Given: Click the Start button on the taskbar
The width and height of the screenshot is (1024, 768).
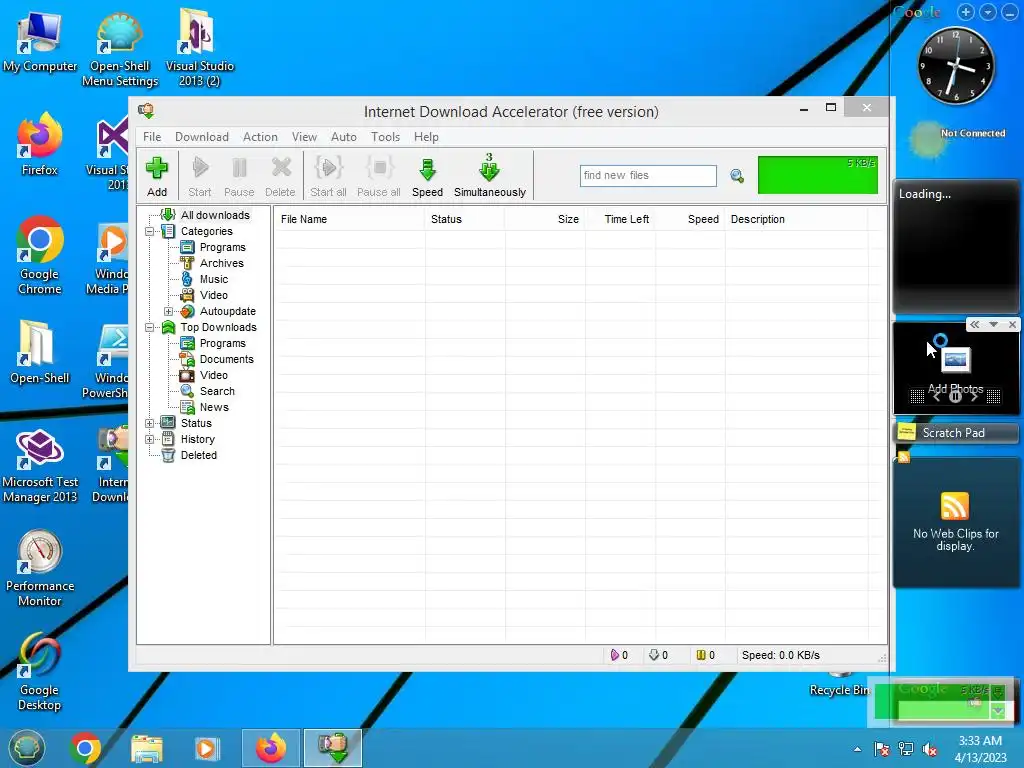Looking at the screenshot, I should (x=26, y=748).
